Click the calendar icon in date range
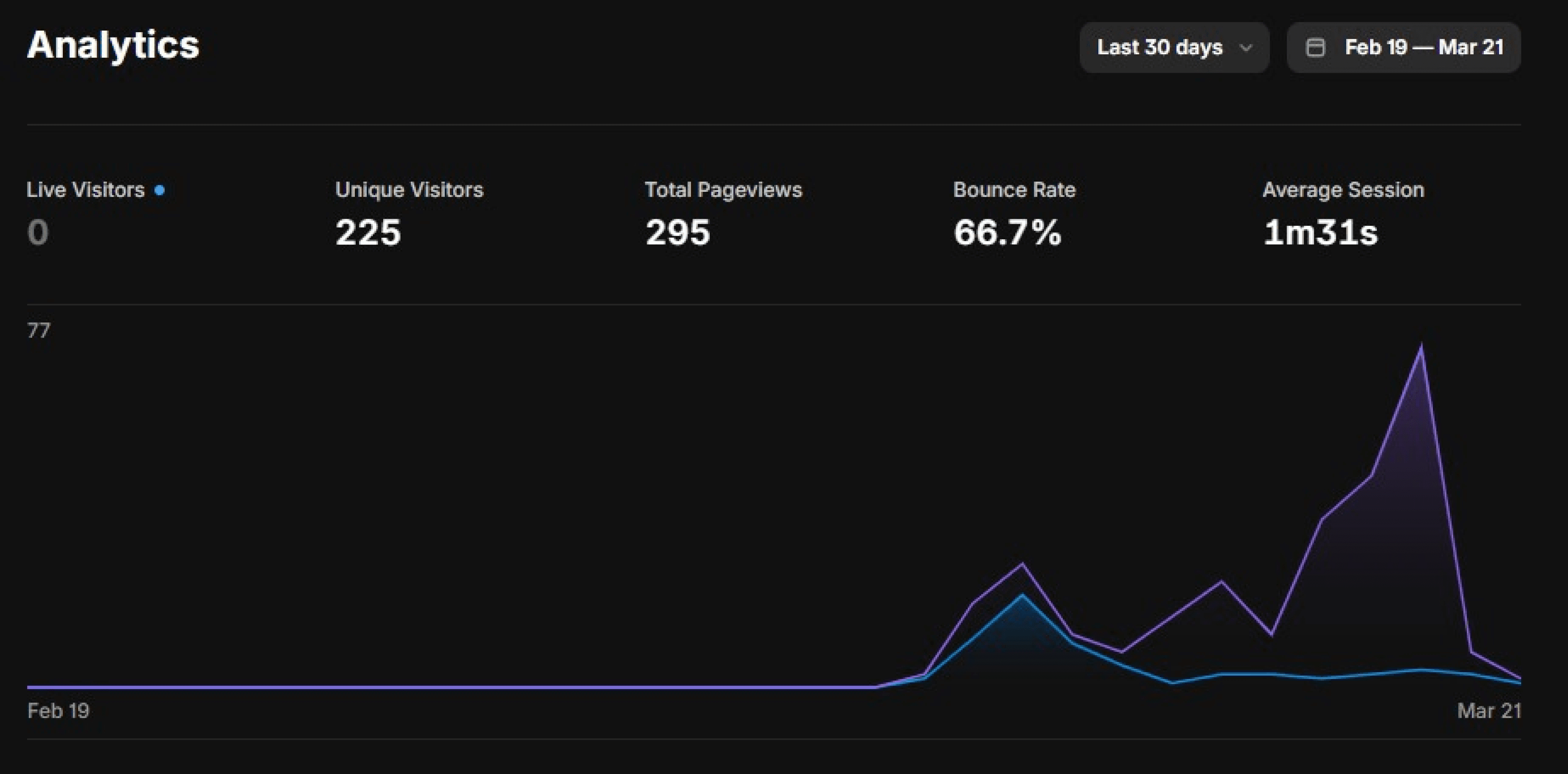This screenshot has height=774, width=1568. [1315, 47]
